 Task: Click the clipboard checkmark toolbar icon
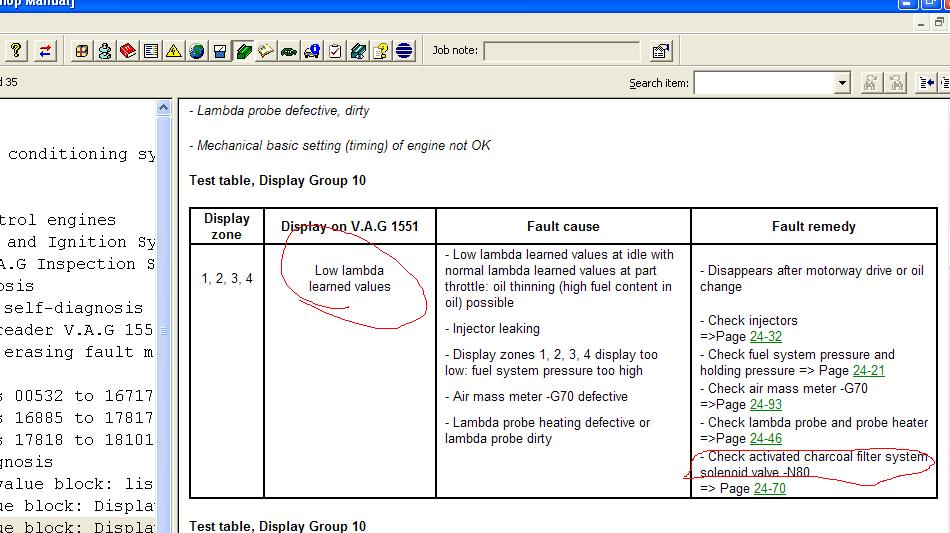tap(335, 51)
